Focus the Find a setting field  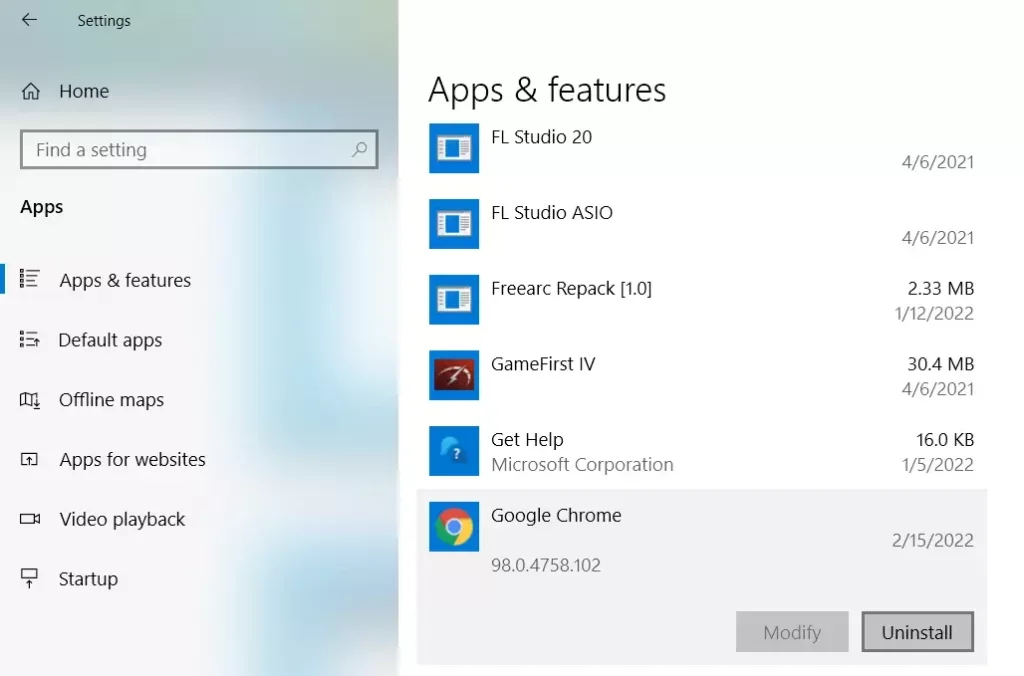coord(199,150)
